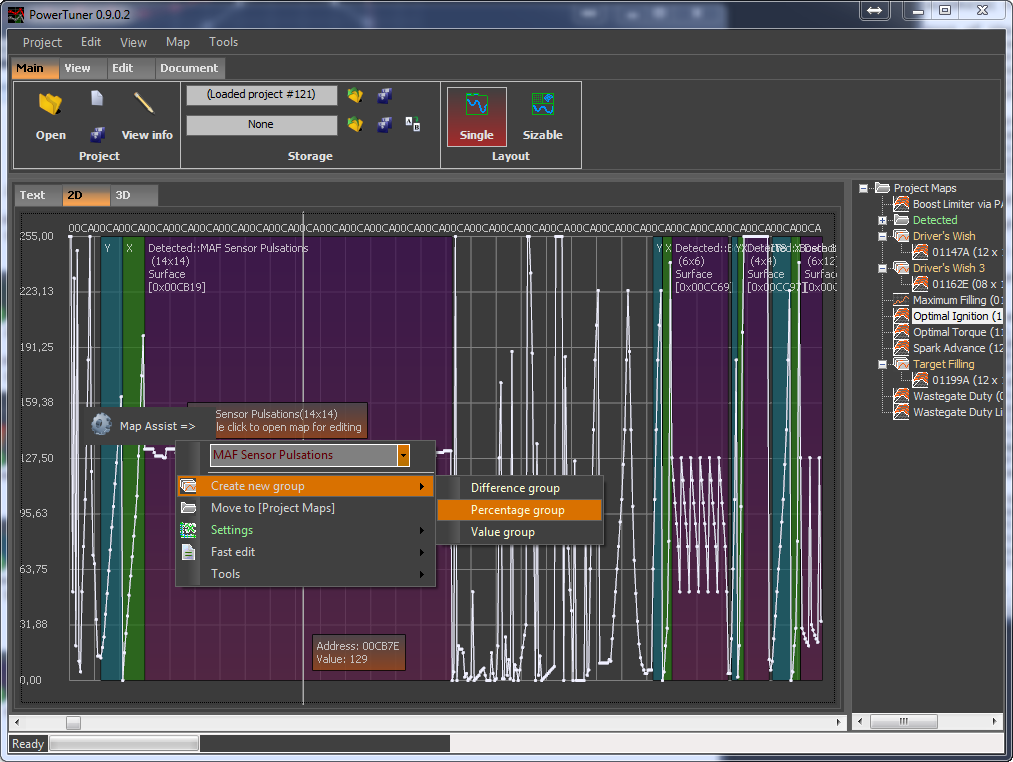
Task: Click the None storage slot button
Action: point(262,125)
